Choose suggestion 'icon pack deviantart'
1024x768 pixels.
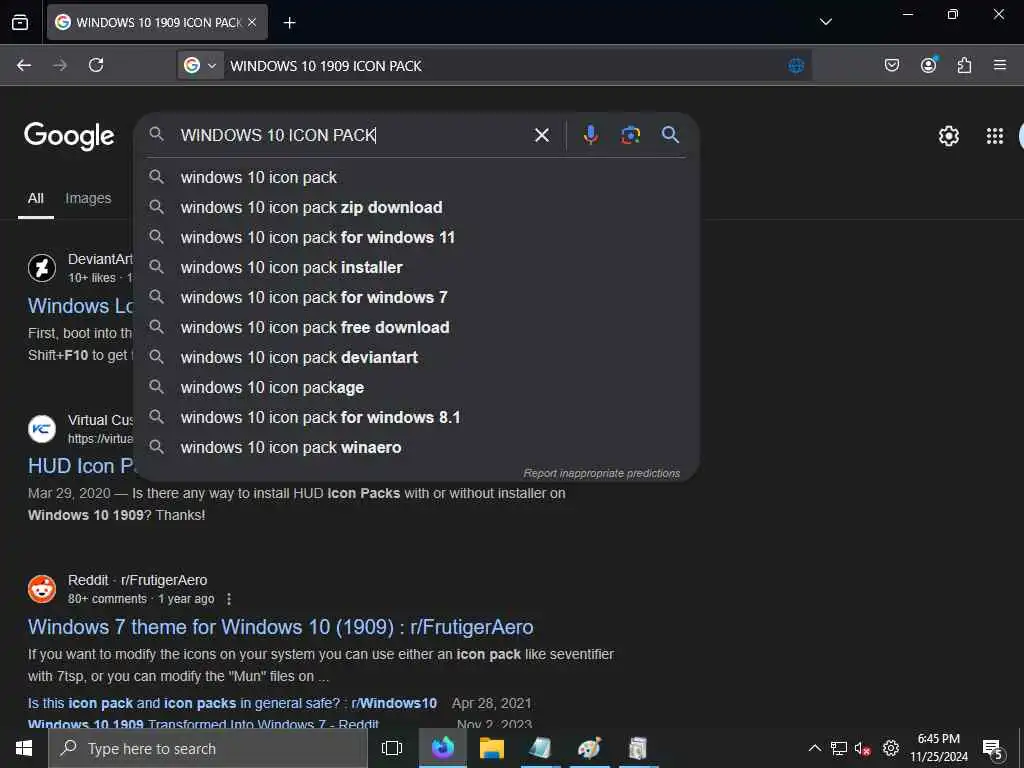pyautogui.click(x=417, y=358)
